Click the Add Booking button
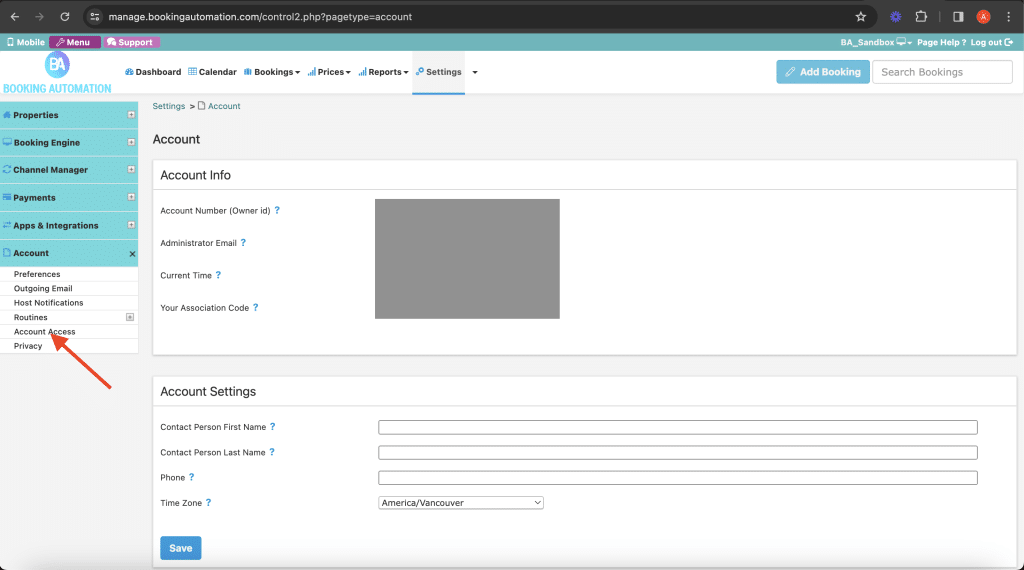1024x570 pixels. [x=823, y=72]
